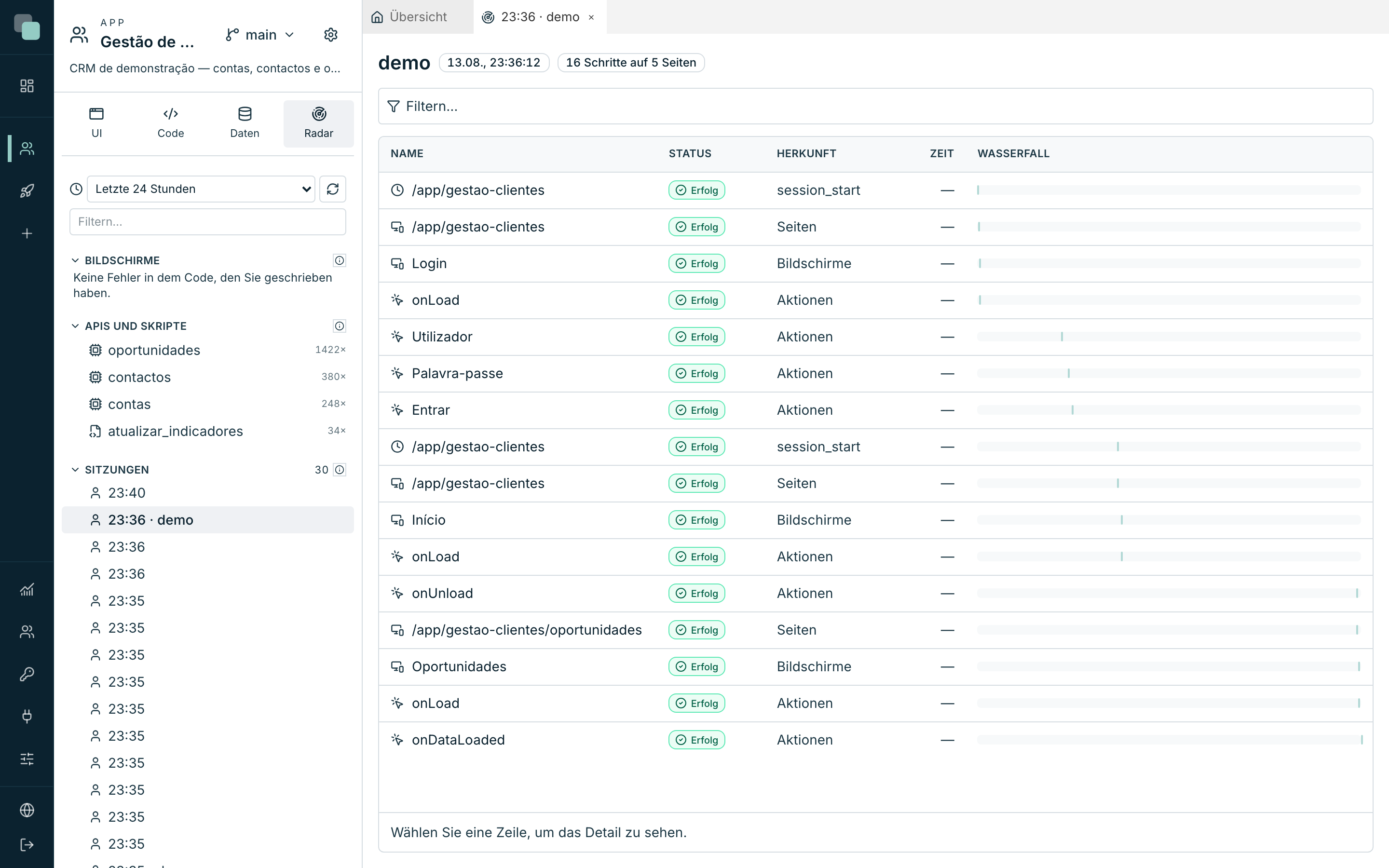Select the Palavra-passe row waterfall marker
1389x868 pixels.
[1069, 374]
